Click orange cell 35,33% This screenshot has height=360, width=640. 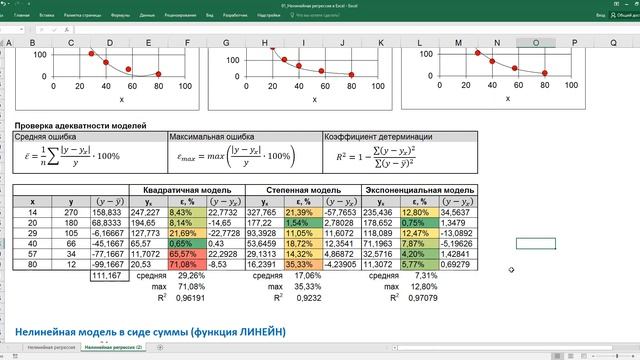[x=303, y=264]
